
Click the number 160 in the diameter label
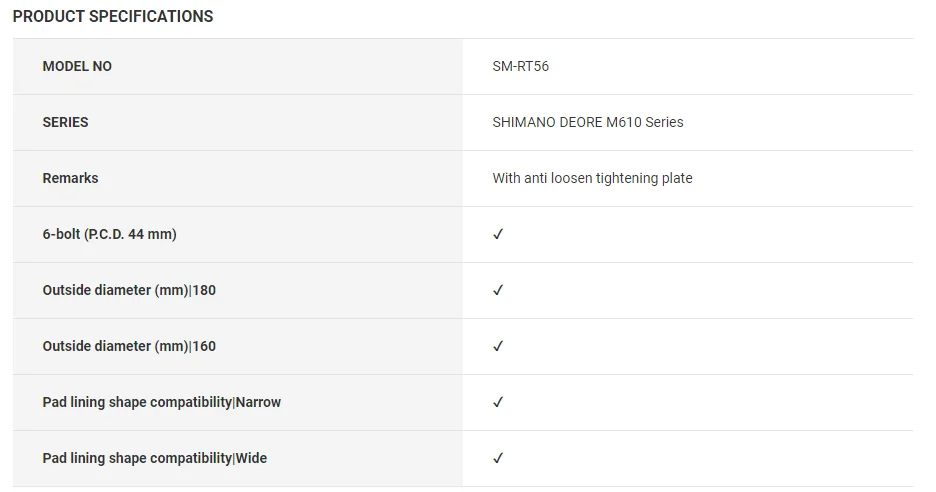[204, 346]
